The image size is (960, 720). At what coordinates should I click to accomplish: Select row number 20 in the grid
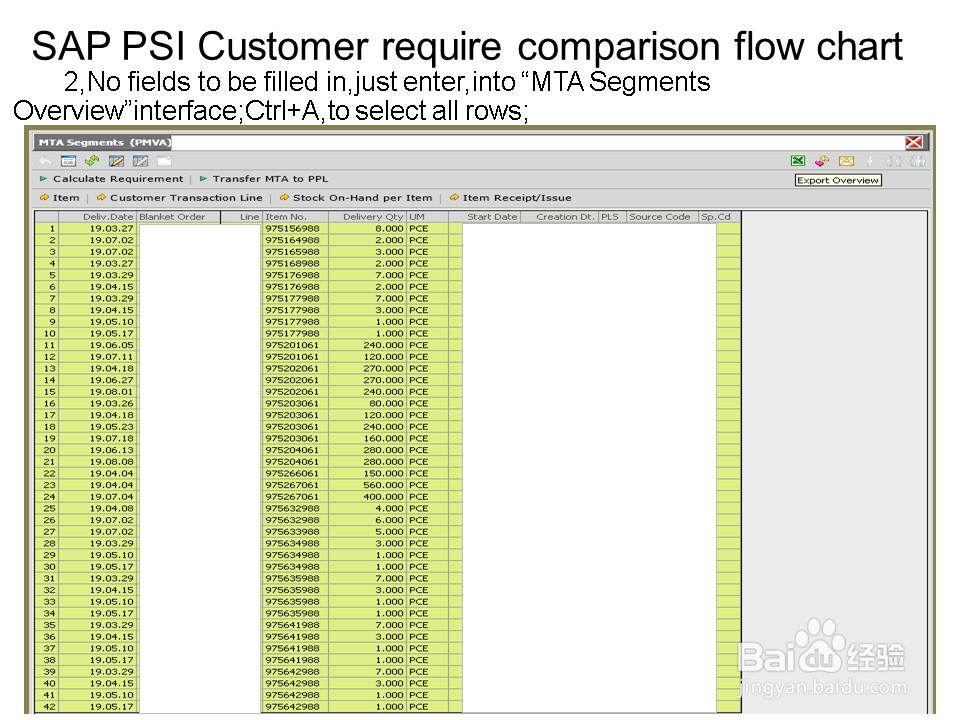click(47, 450)
